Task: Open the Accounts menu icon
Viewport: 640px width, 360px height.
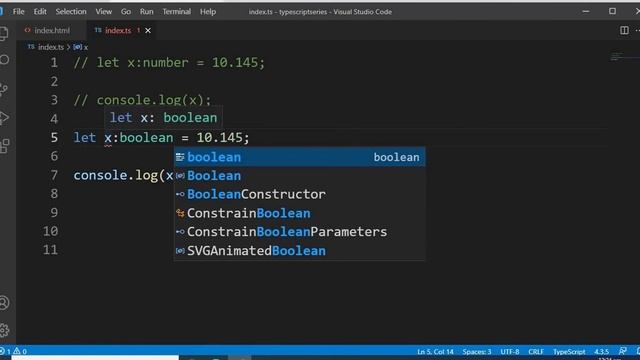Action: (4, 303)
